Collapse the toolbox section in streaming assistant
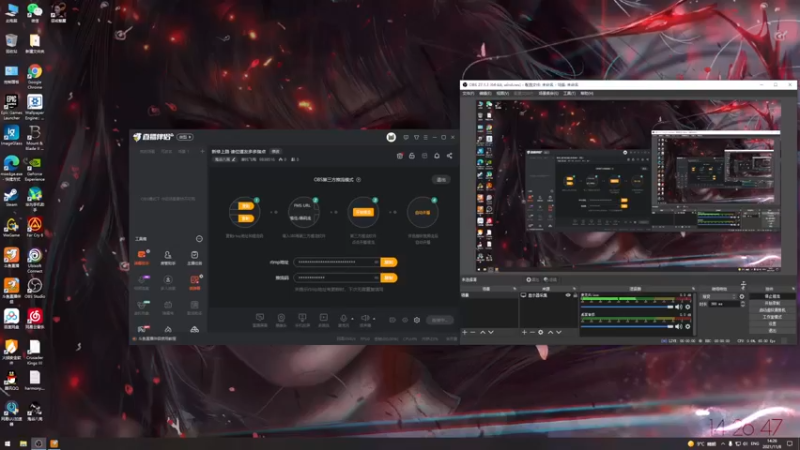This screenshot has height=450, width=800. (x=199, y=239)
